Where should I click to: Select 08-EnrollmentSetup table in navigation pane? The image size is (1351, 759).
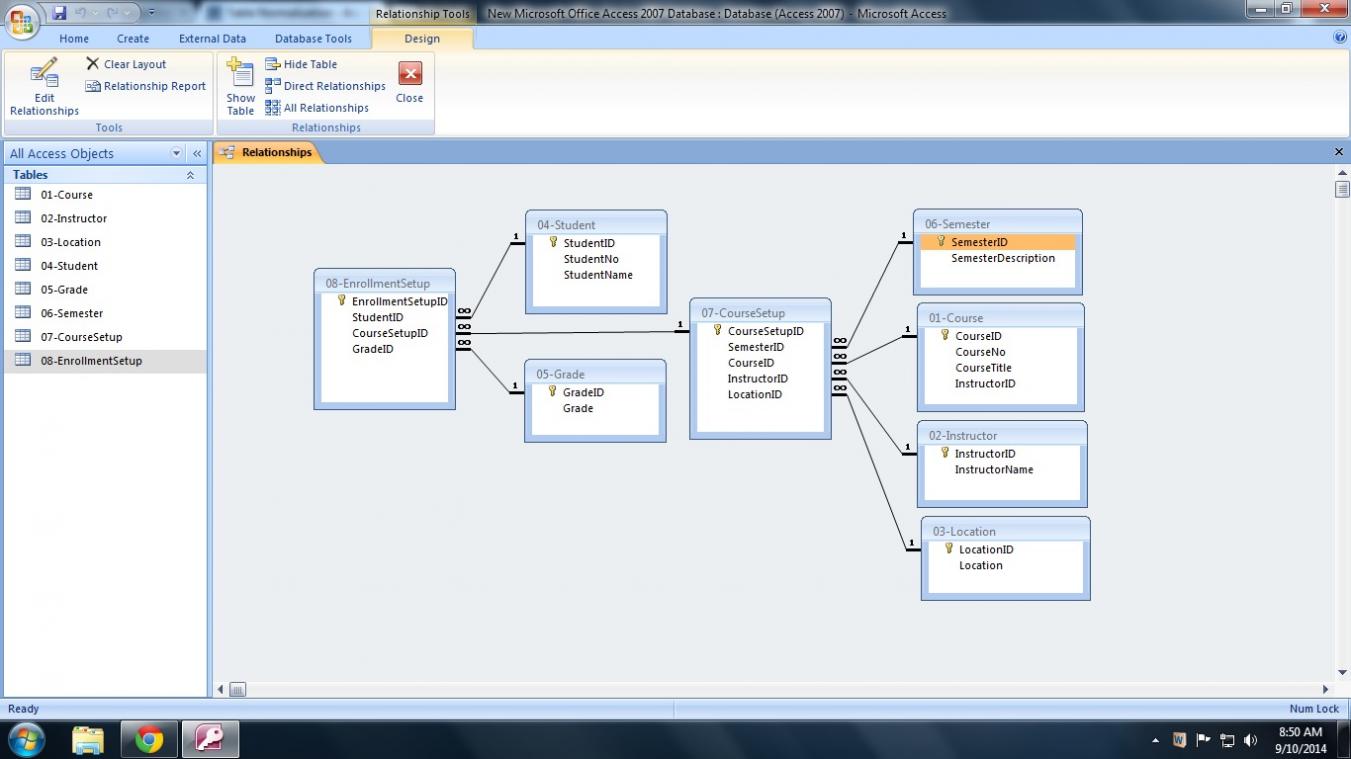pyautogui.click(x=104, y=361)
